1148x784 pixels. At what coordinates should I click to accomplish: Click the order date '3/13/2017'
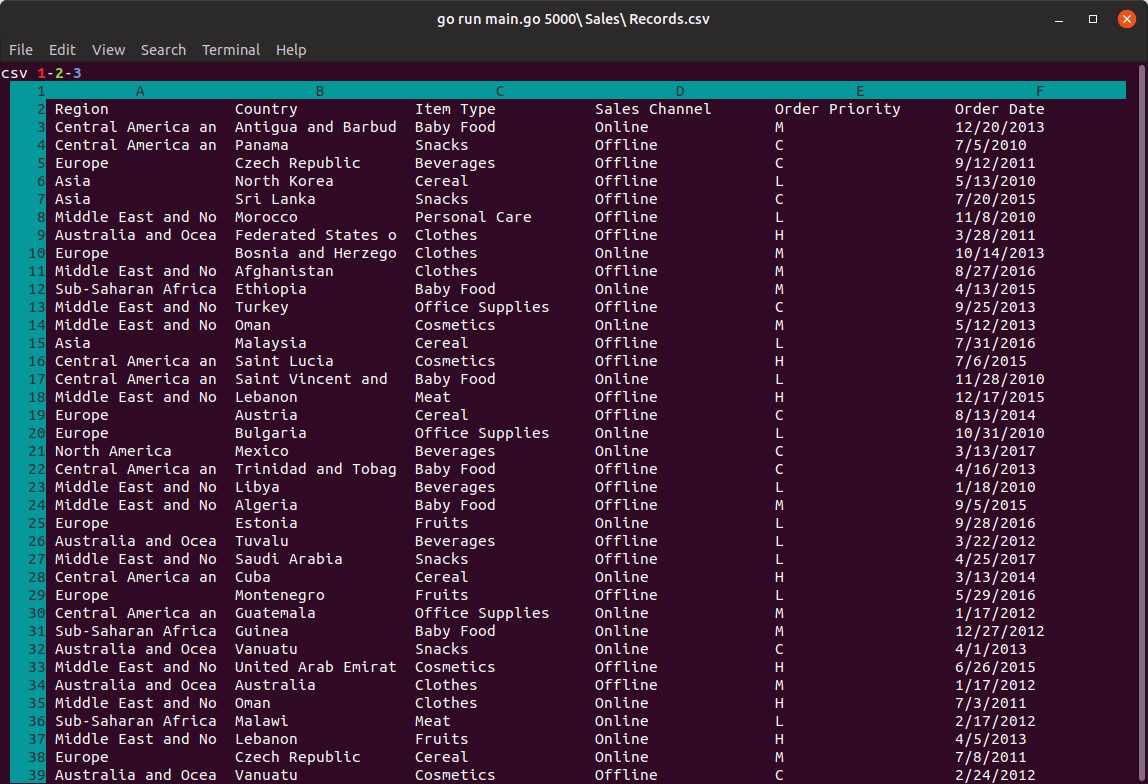point(995,451)
